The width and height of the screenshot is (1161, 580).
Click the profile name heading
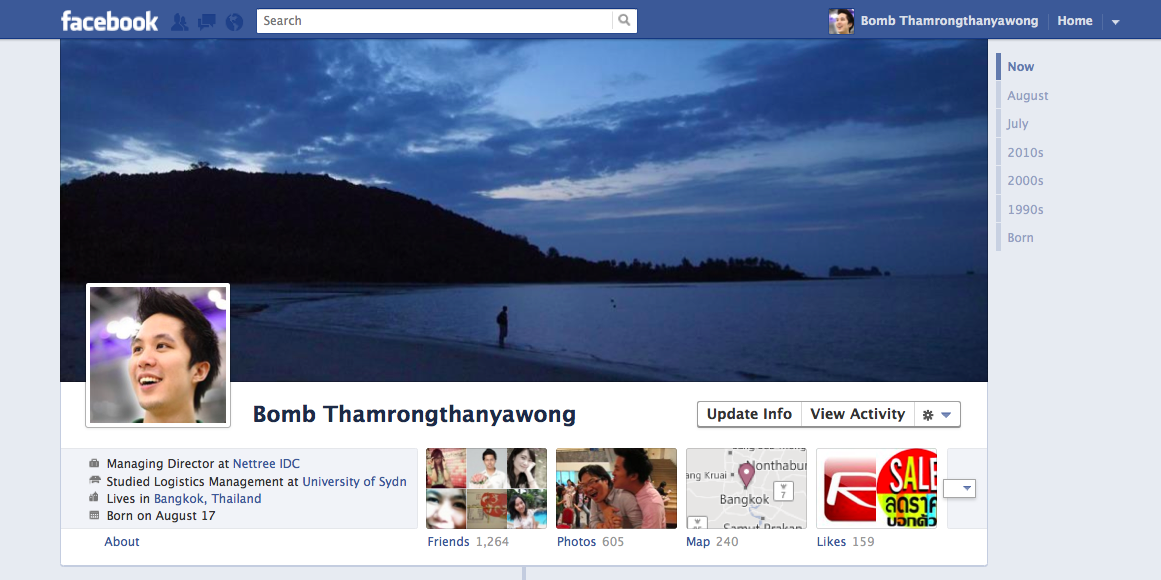point(414,414)
